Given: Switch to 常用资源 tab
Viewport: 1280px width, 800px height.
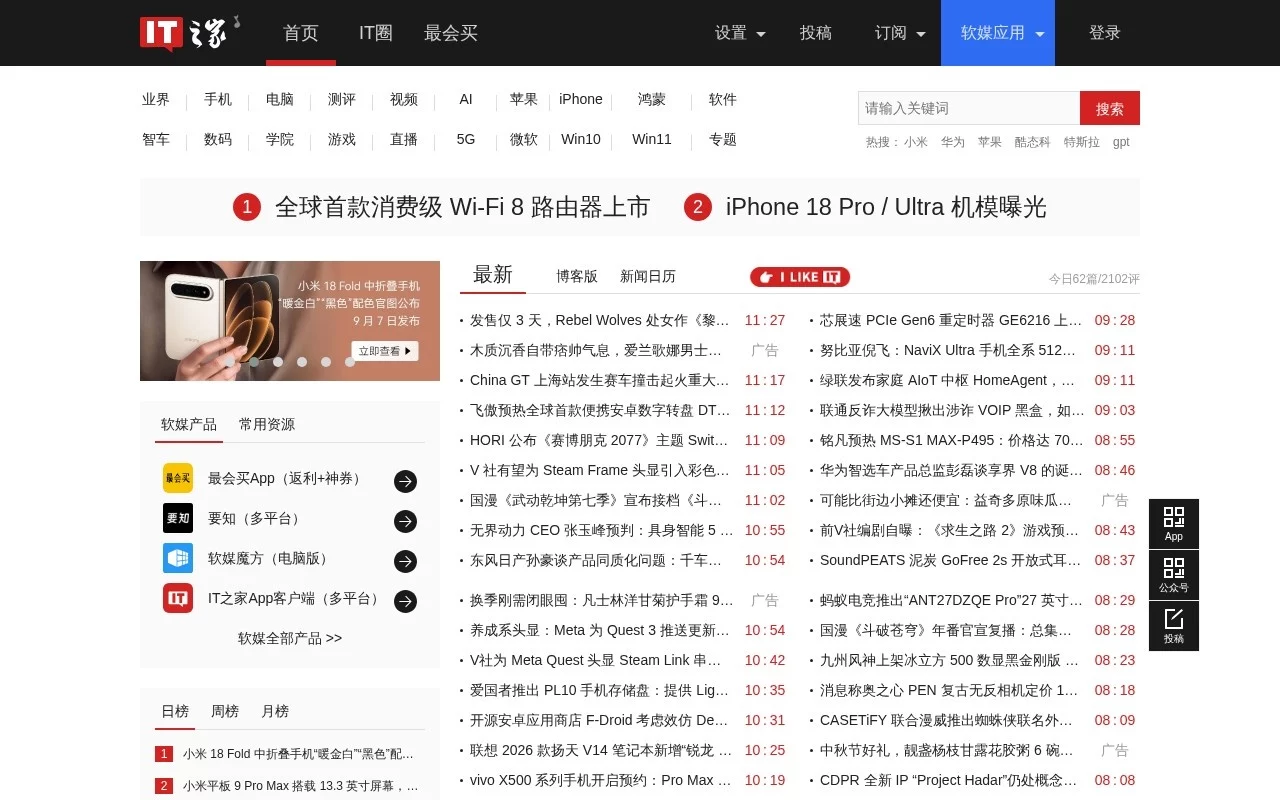Looking at the screenshot, I should click(267, 424).
